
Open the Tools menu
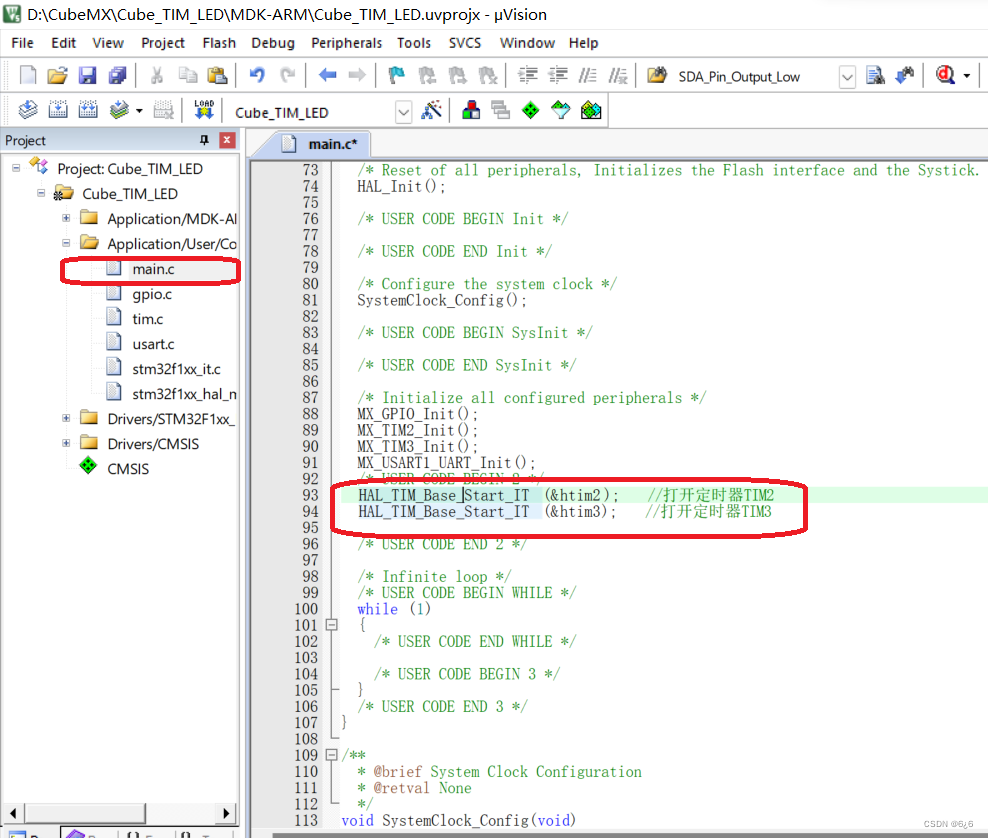pos(414,43)
